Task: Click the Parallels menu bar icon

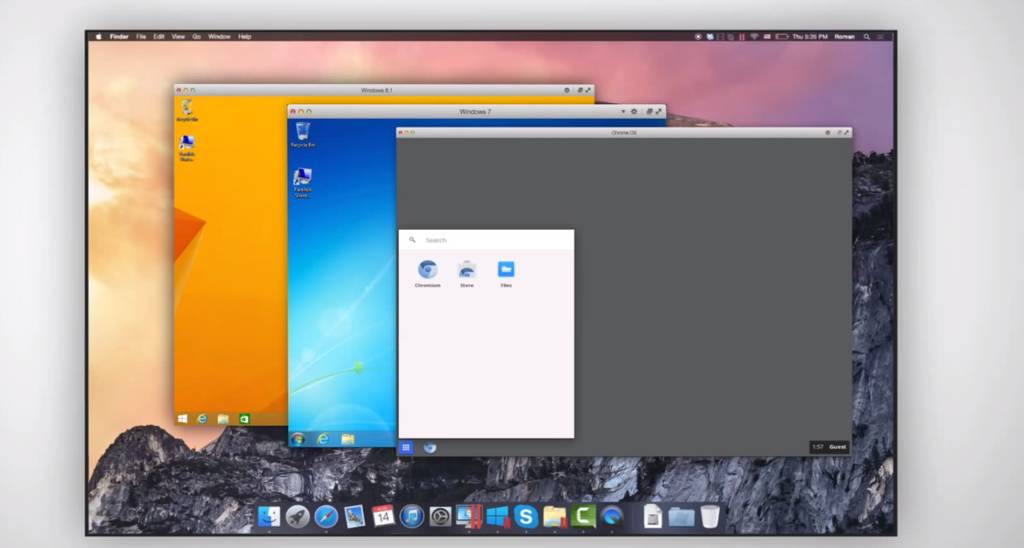Action: click(742, 37)
